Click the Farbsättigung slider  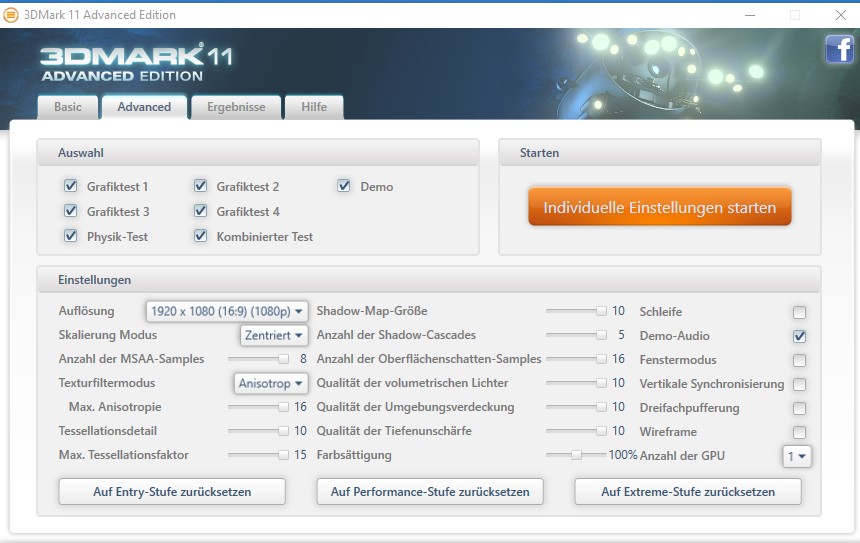(x=576, y=455)
